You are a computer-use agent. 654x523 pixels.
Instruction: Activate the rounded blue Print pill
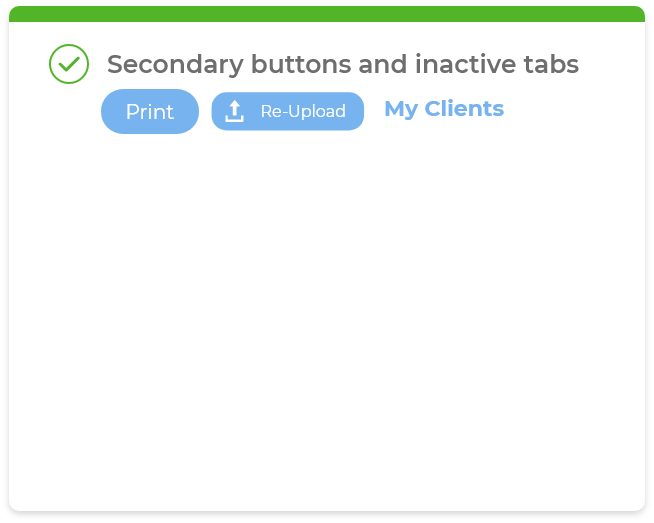[x=150, y=111]
